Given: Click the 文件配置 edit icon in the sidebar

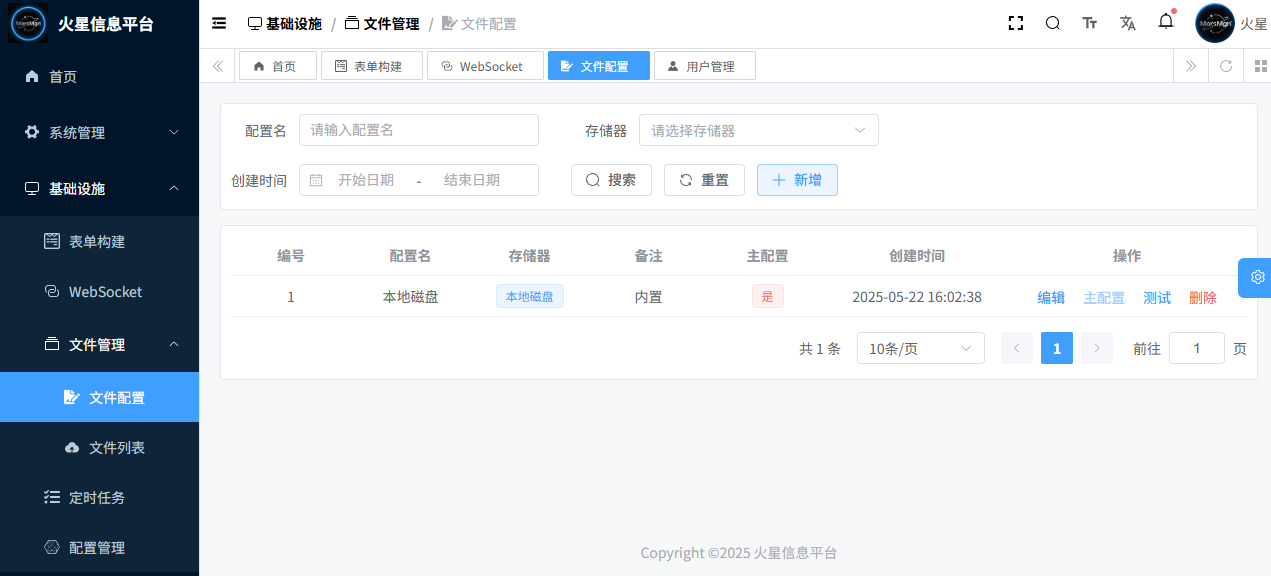Looking at the screenshot, I should (72, 397).
